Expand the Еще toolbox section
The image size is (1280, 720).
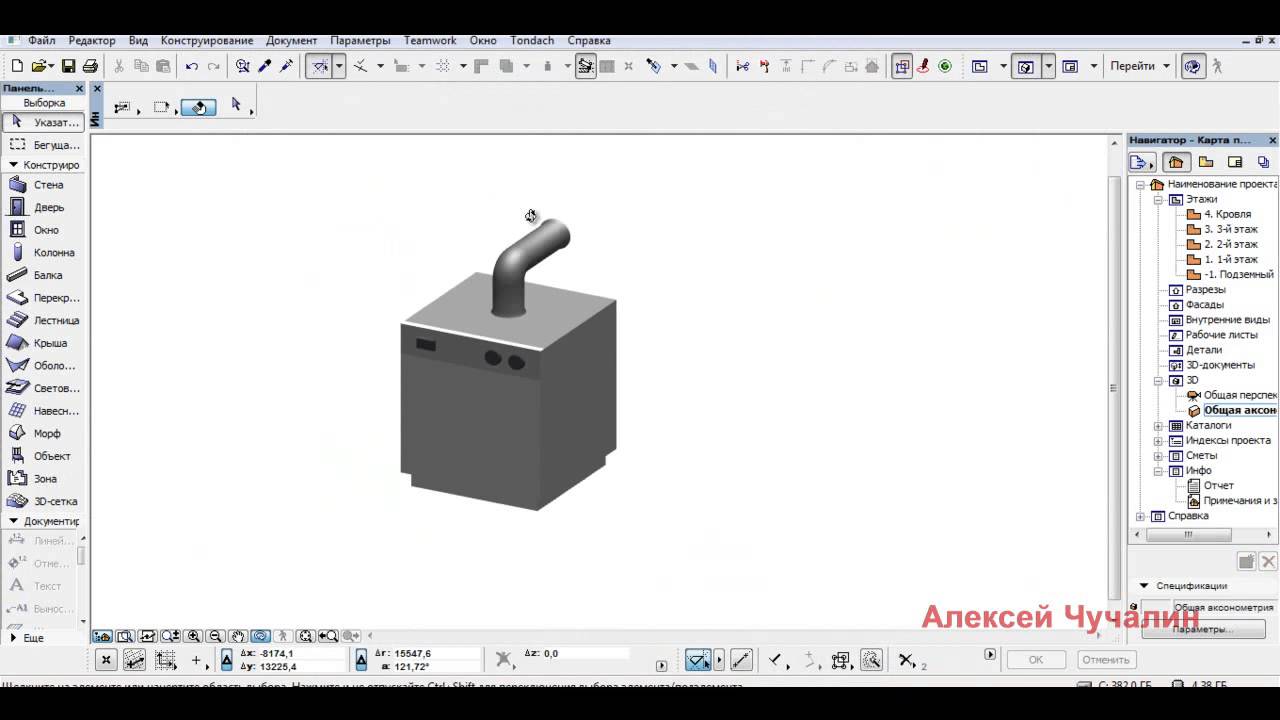[x=13, y=637]
